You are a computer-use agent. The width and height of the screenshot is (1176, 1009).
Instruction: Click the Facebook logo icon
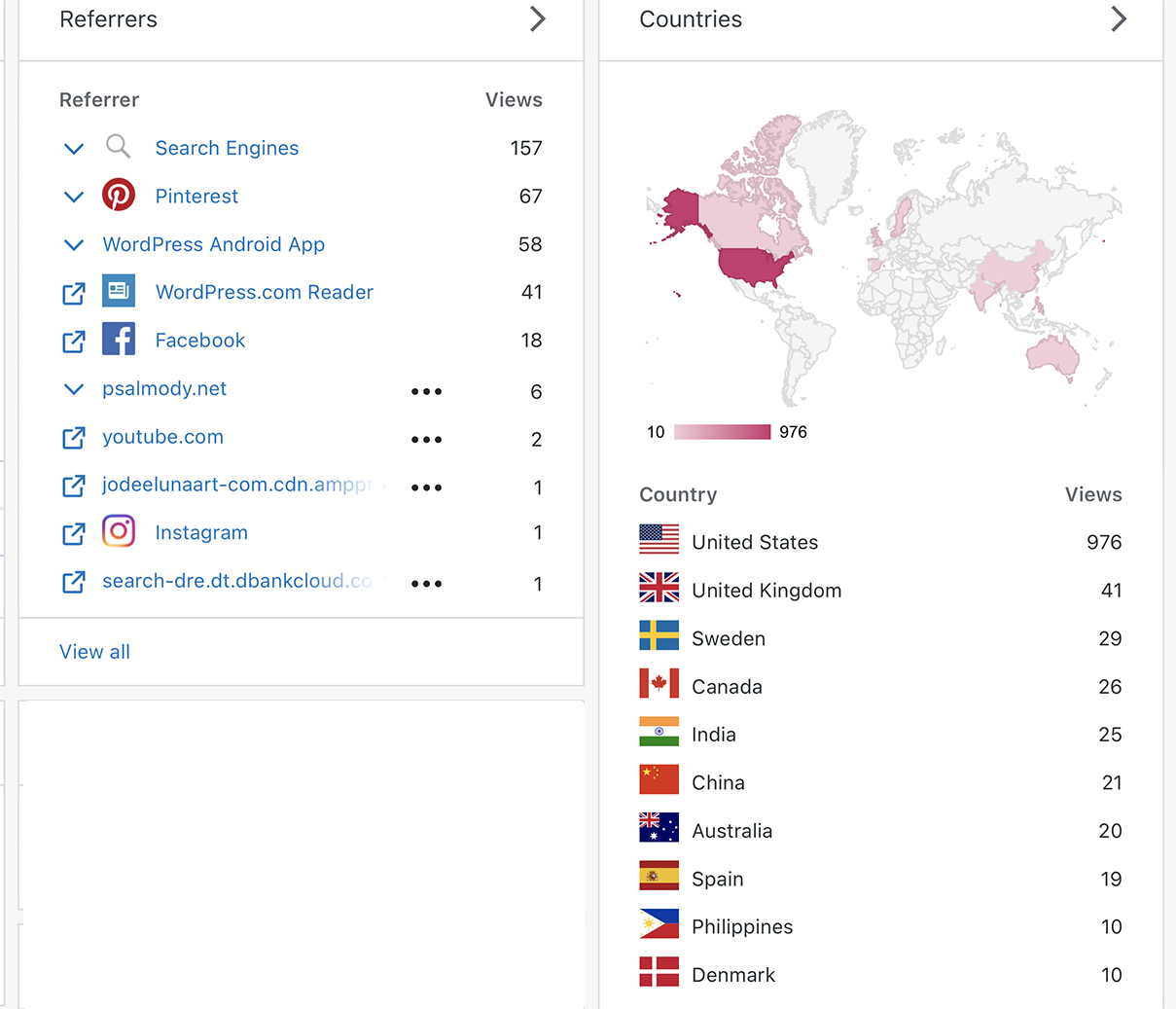[x=119, y=340]
